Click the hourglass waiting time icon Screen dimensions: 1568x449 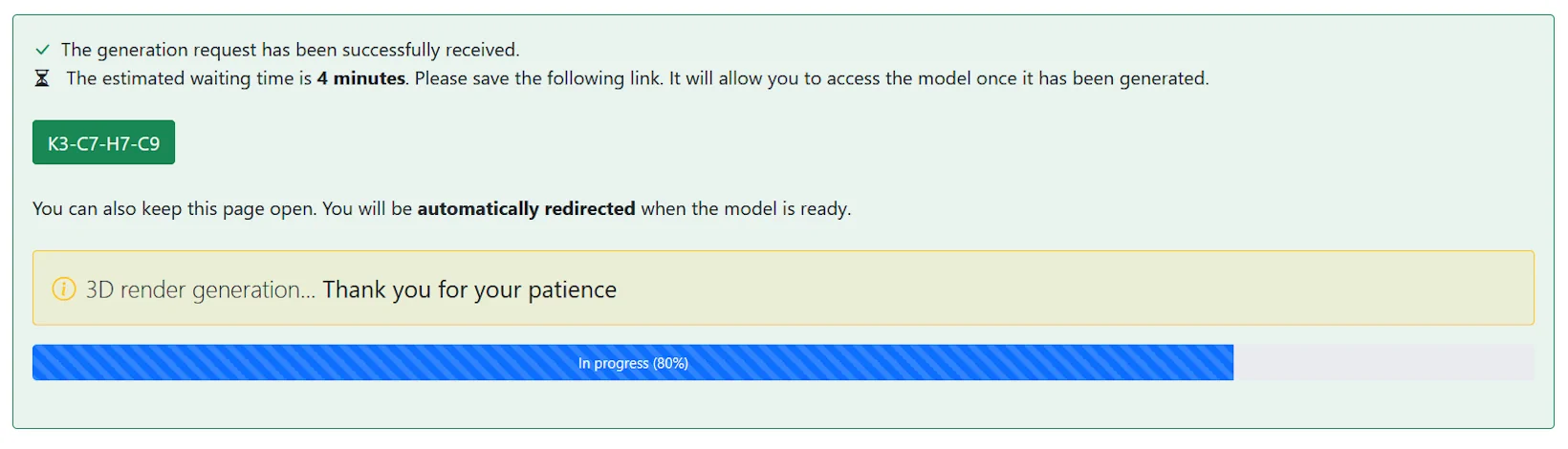click(42, 78)
